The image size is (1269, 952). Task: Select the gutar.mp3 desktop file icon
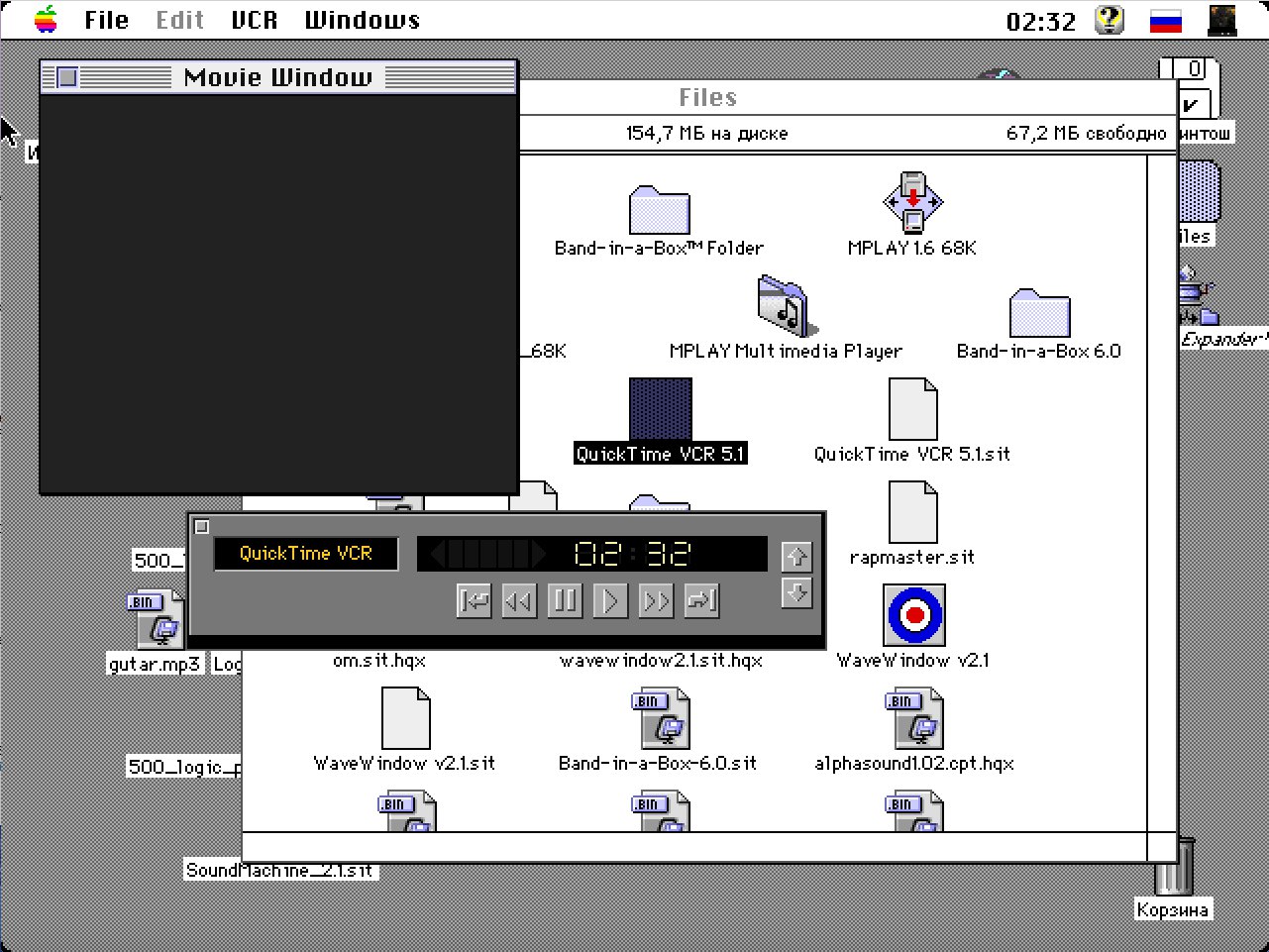click(157, 620)
